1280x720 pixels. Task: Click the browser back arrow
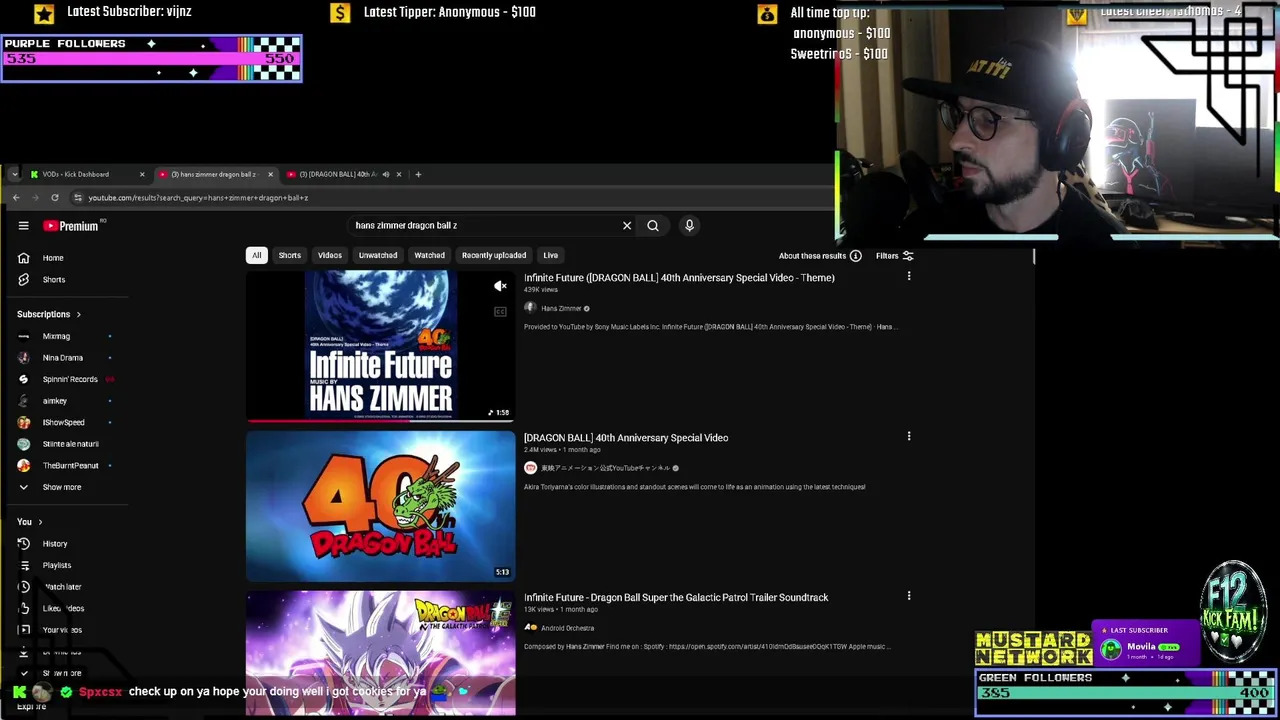pos(16,198)
